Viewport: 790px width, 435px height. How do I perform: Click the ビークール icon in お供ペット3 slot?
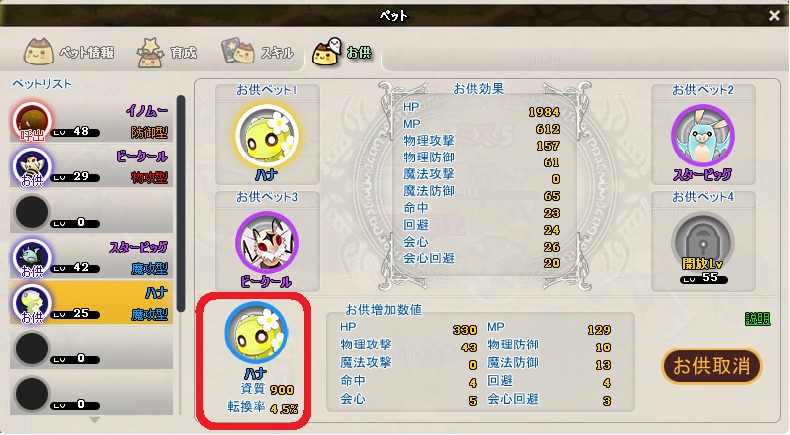[267, 243]
